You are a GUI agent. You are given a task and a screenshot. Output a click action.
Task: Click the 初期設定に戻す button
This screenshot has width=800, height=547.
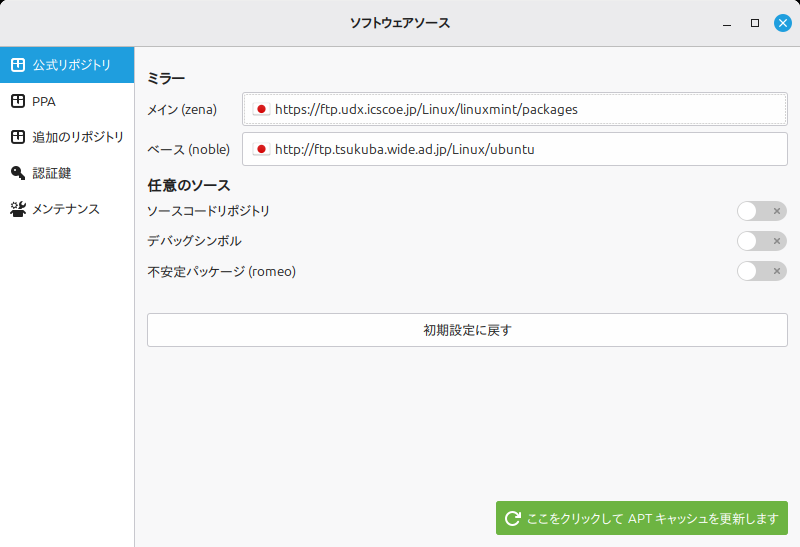pyautogui.click(x=467, y=330)
